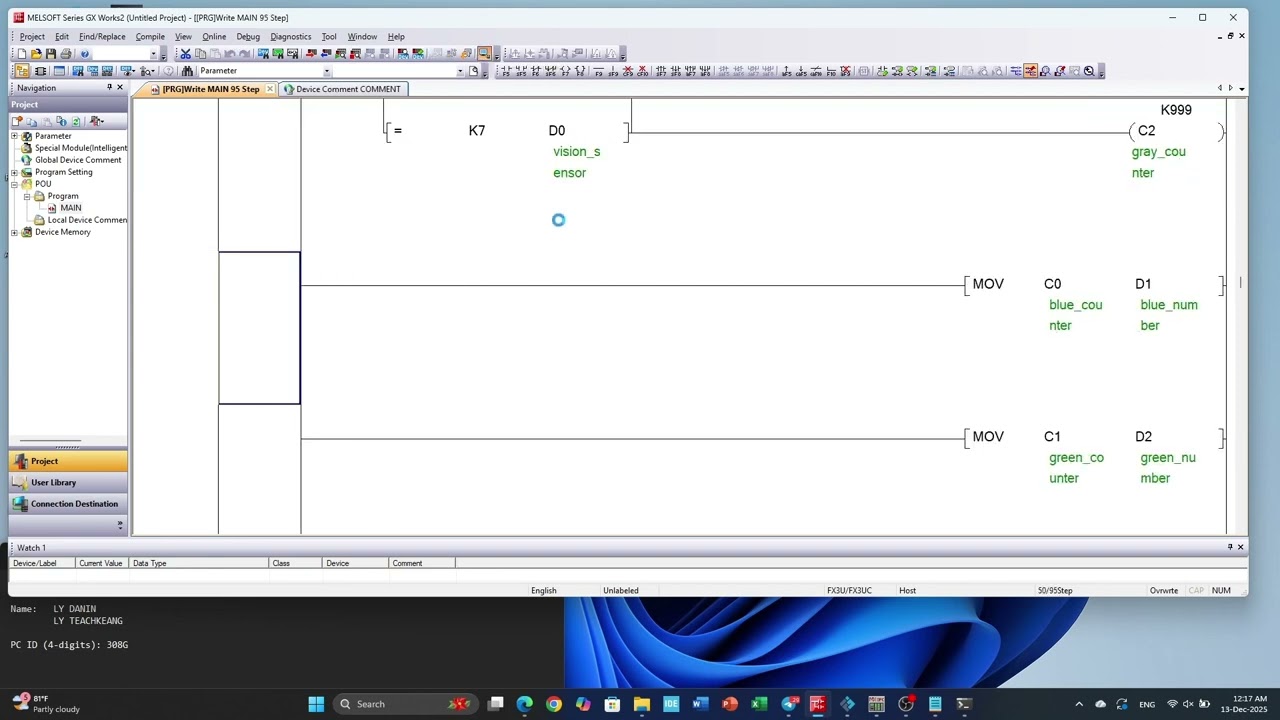Click the refresh icon in Project panel toolbar
The width and height of the screenshot is (1280, 720).
[75, 121]
